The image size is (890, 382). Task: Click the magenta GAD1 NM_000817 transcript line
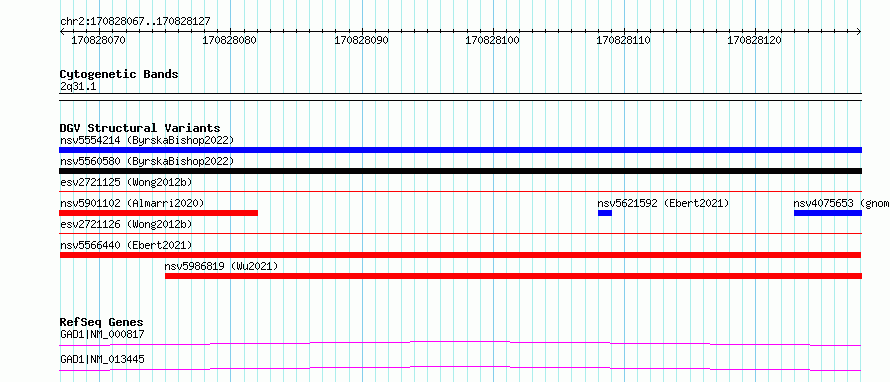point(460,343)
